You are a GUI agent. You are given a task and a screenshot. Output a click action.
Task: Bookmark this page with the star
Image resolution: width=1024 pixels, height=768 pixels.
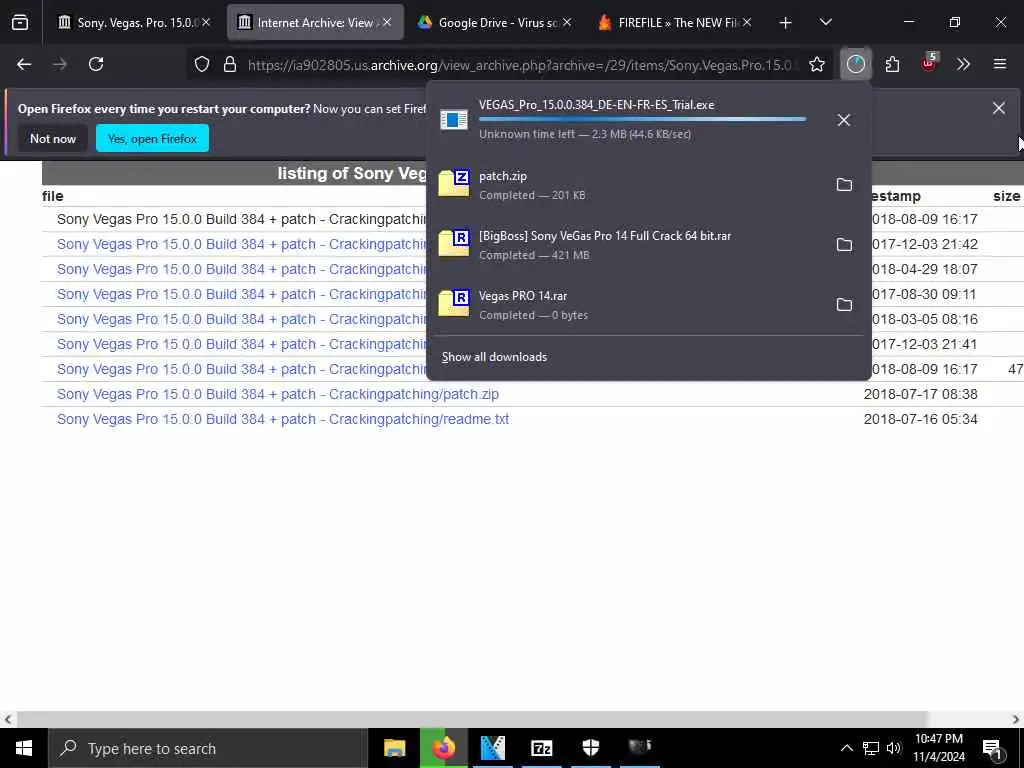click(x=816, y=64)
